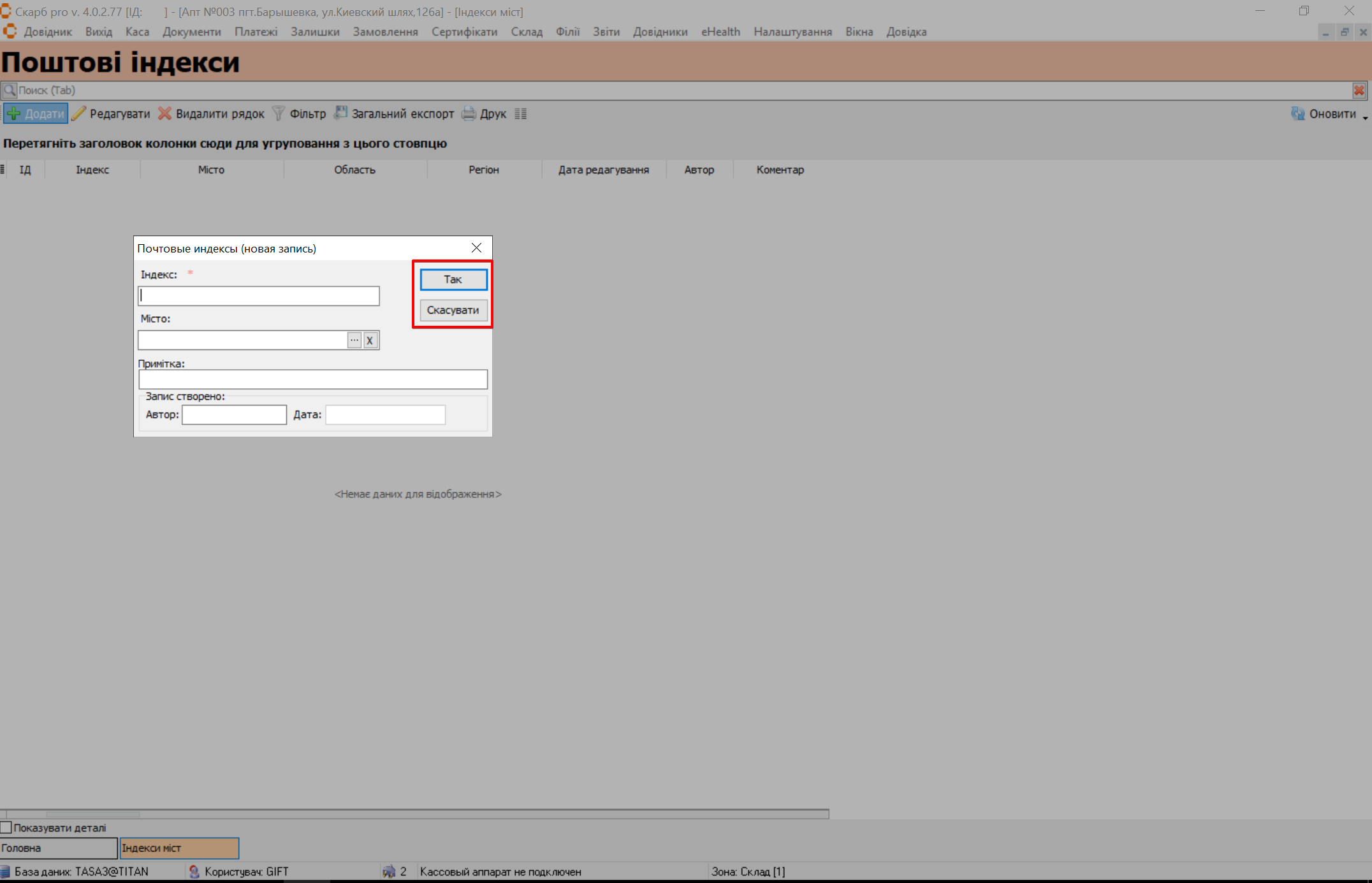The height and width of the screenshot is (883, 1372).
Task: Enable the Показувати деталі checkbox
Action: point(6,828)
